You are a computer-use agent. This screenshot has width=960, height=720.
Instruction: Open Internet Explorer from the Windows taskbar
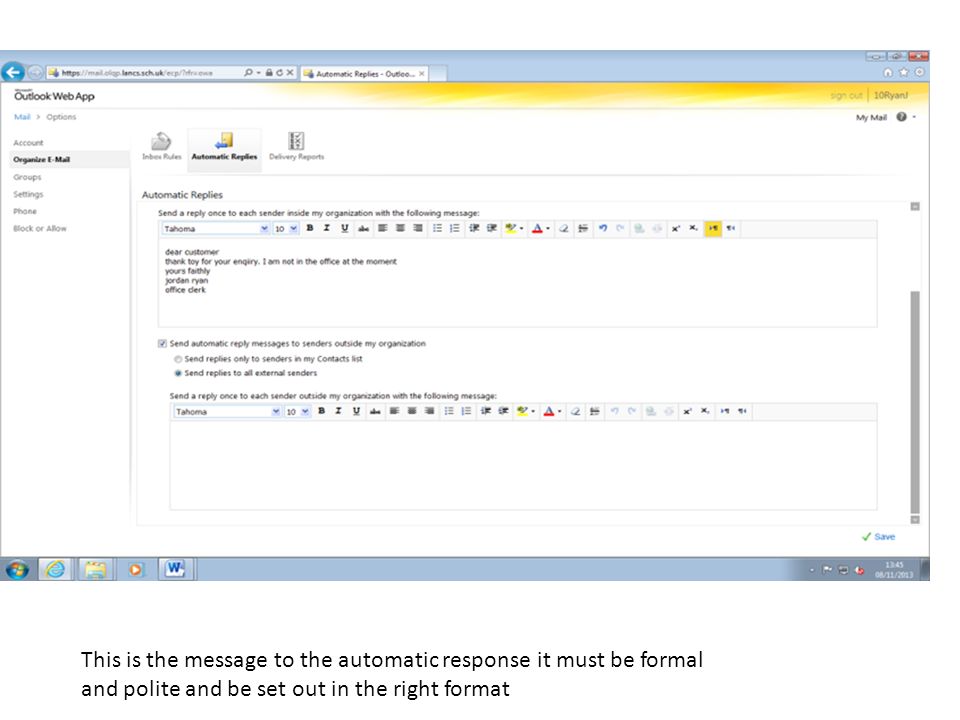[56, 569]
